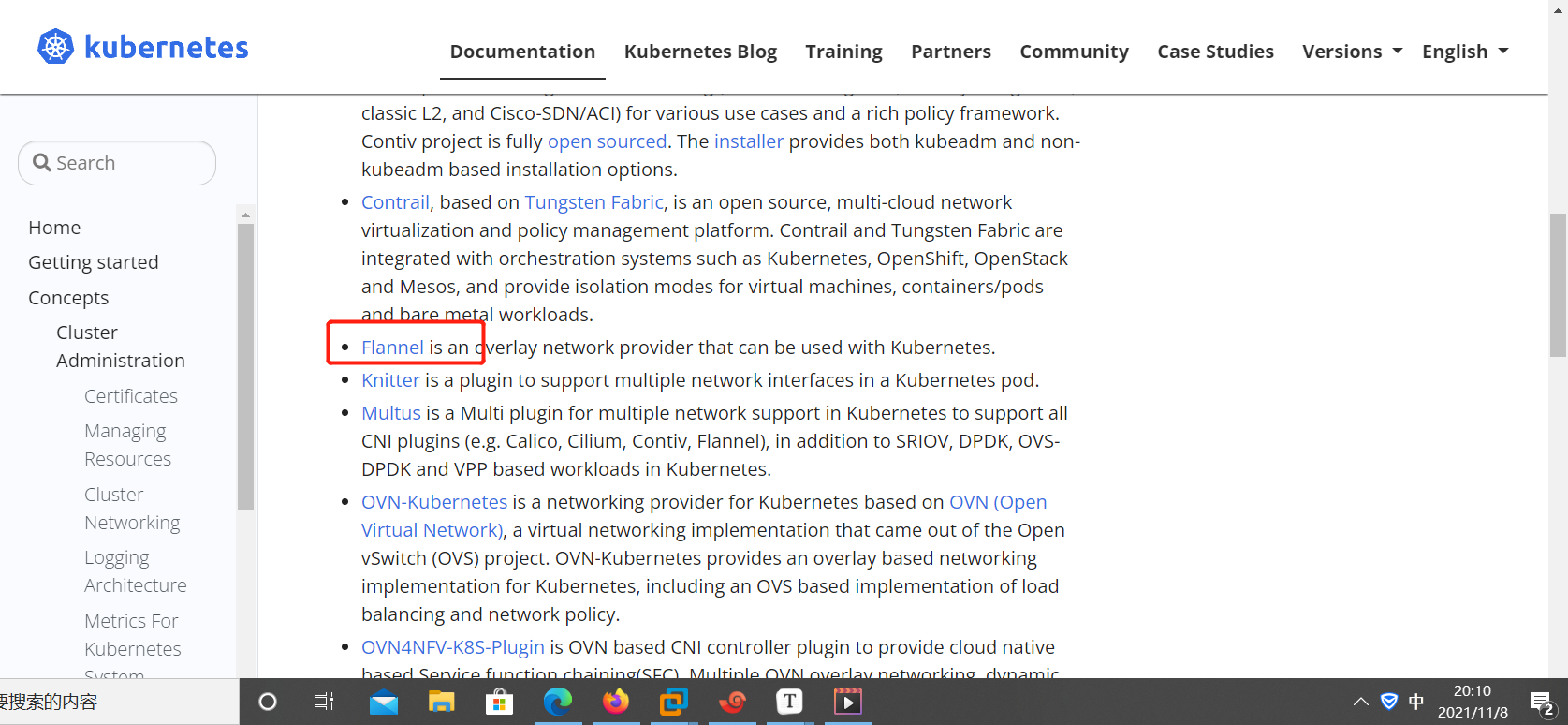Image resolution: width=1568 pixels, height=725 pixels.
Task: Launch the Mail app from the taskbar
Action: pos(384,703)
